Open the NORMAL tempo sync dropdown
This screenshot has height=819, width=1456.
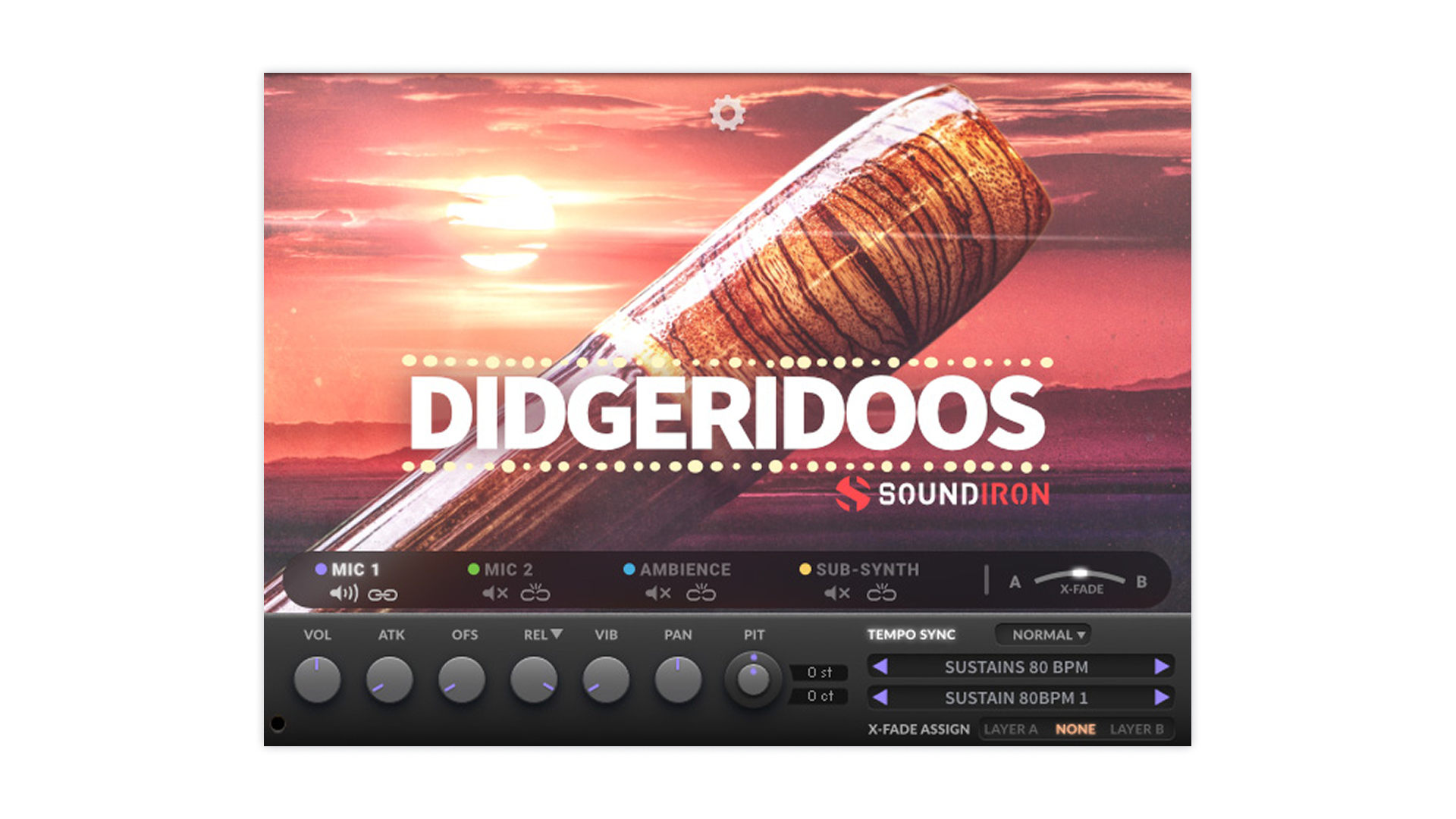click(1047, 635)
